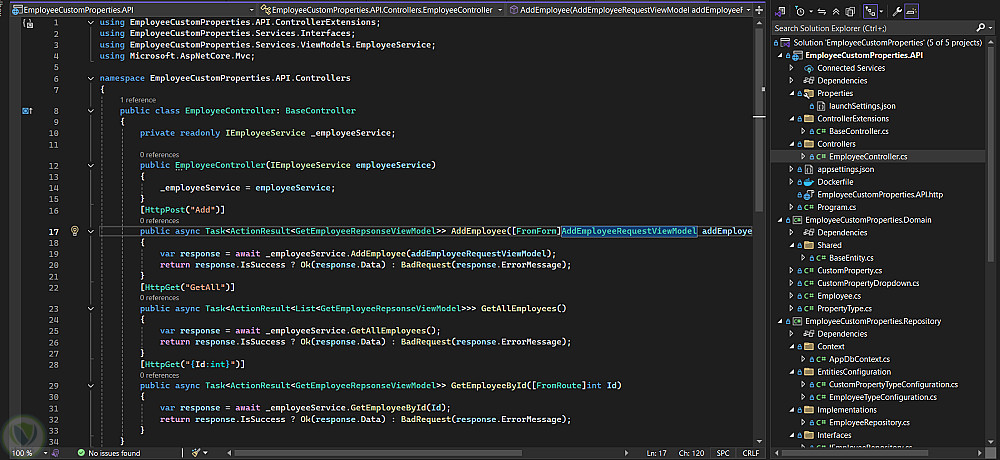Collapse the constructor on line 12

click(x=91, y=165)
